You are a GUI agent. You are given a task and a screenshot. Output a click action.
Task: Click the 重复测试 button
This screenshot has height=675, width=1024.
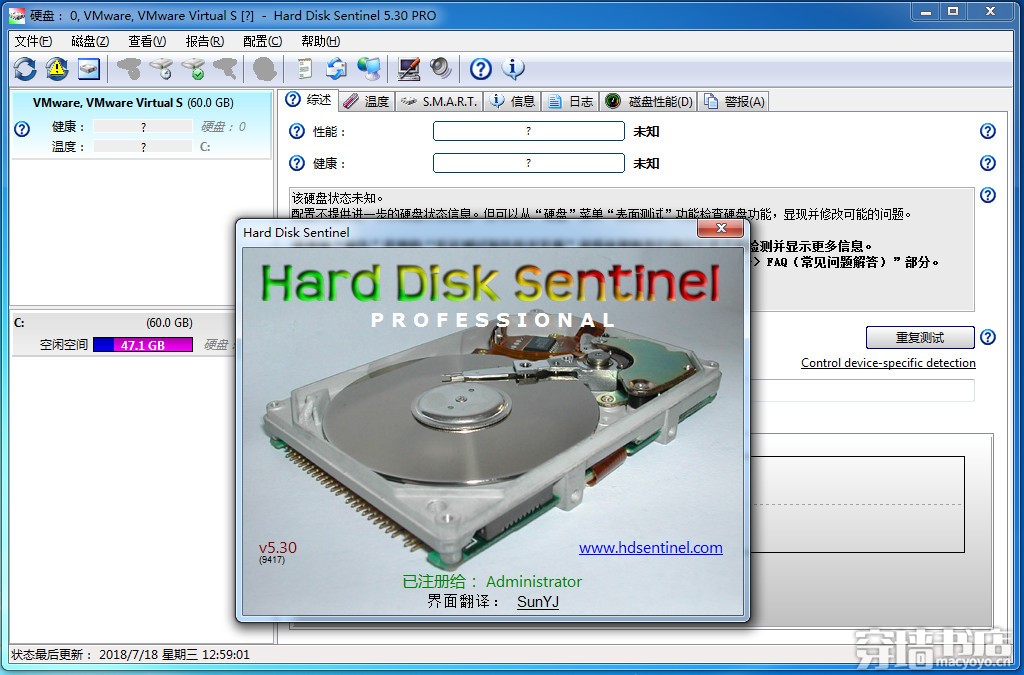point(920,338)
